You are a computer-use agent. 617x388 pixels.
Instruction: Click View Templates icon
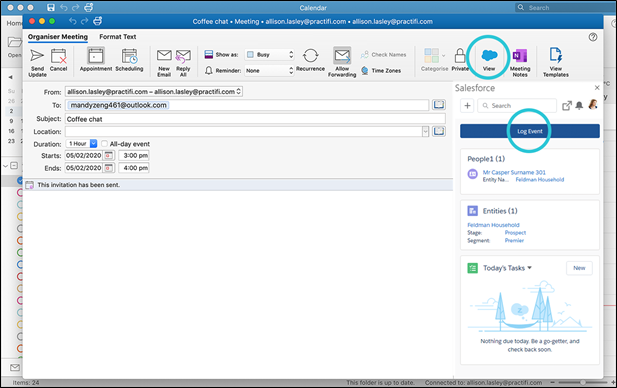(556, 55)
